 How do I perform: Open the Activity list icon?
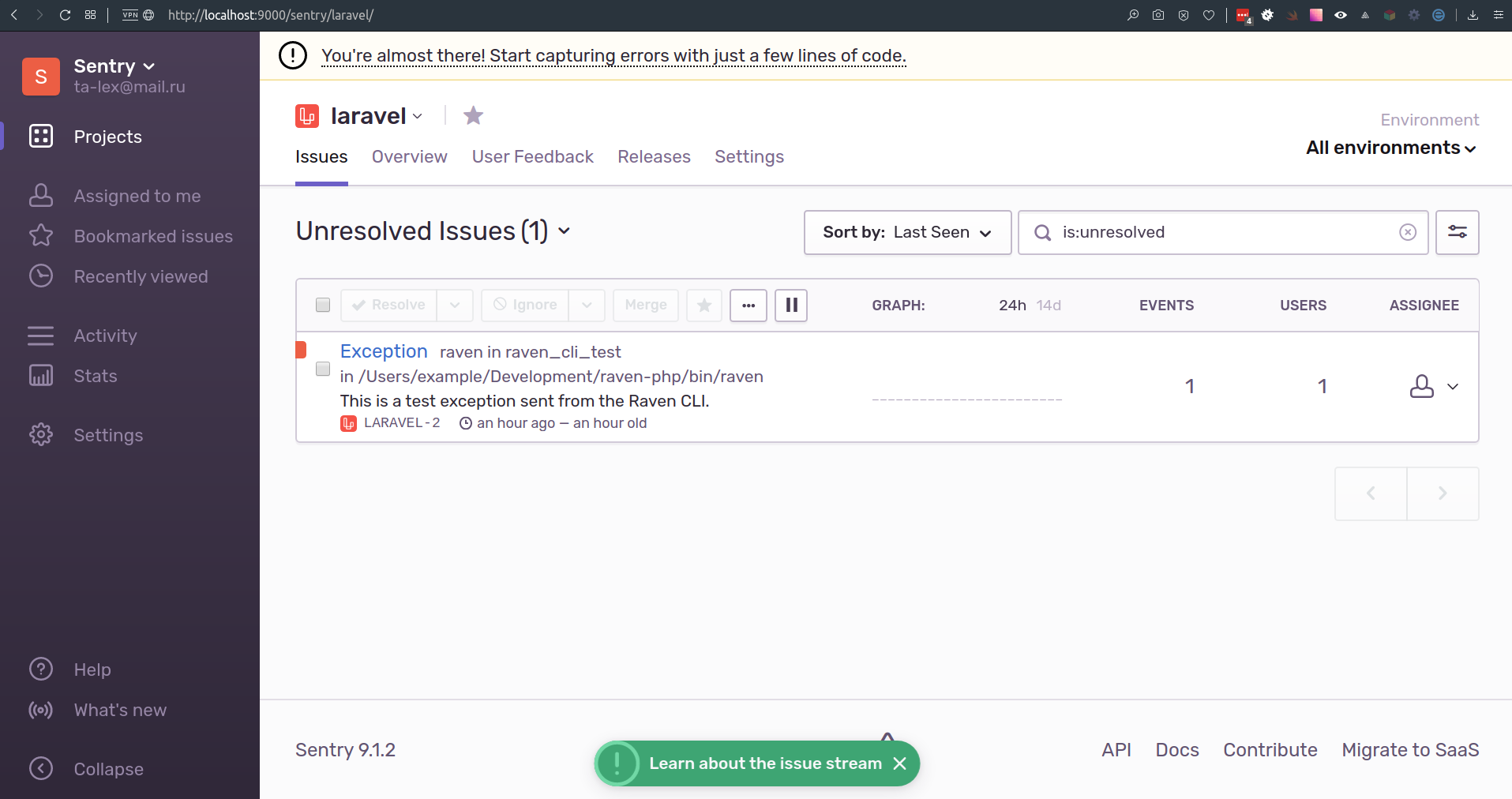[x=41, y=336]
